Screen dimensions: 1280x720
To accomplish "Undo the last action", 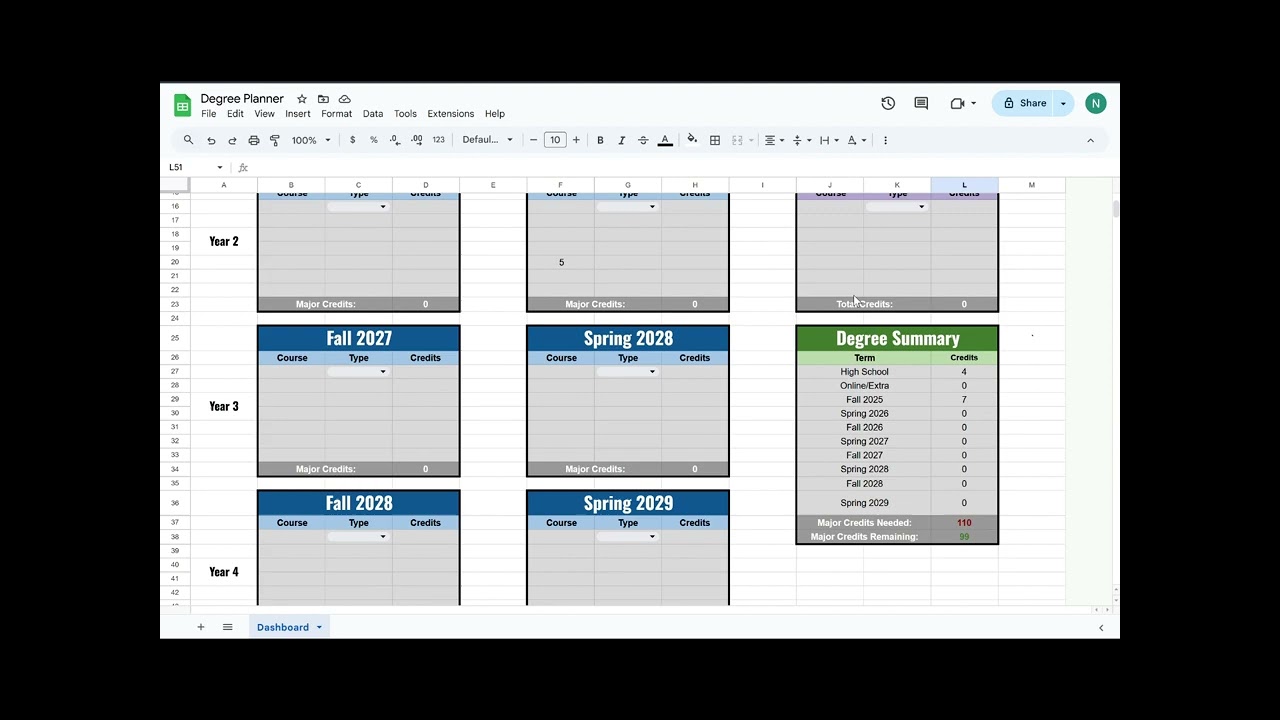I will point(211,140).
